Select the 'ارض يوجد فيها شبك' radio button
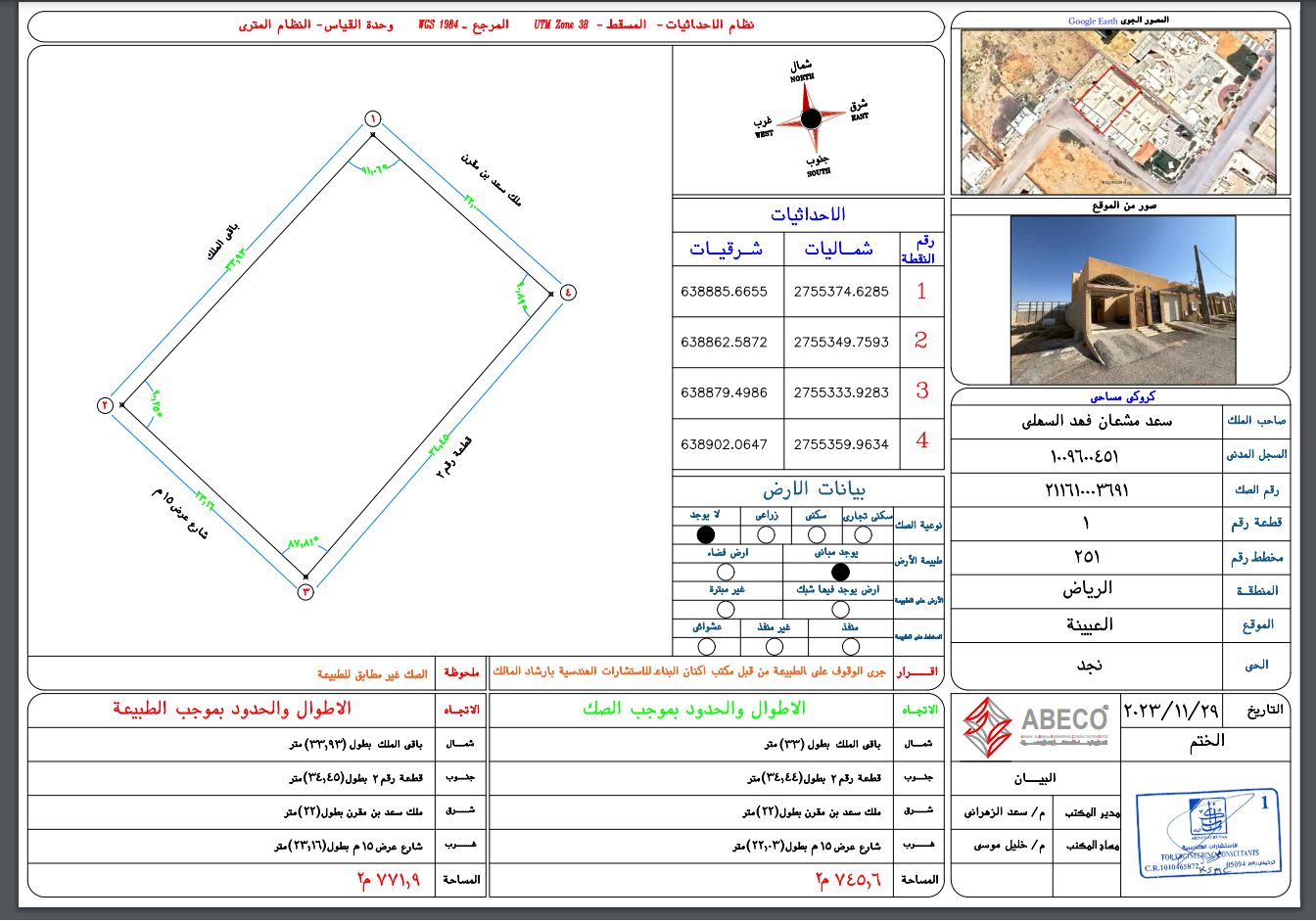 coord(840,609)
